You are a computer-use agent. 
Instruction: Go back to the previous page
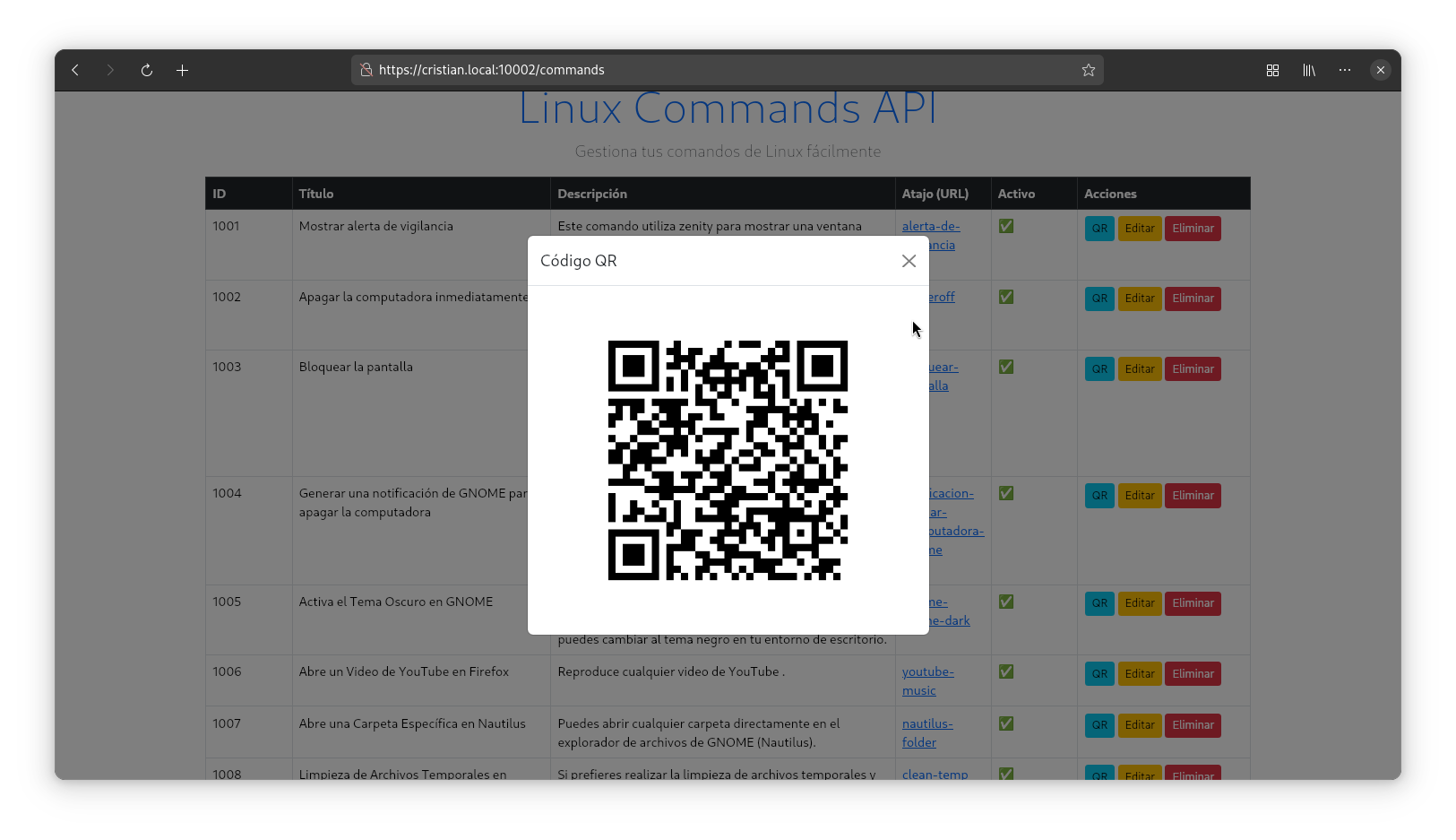pyautogui.click(x=75, y=70)
